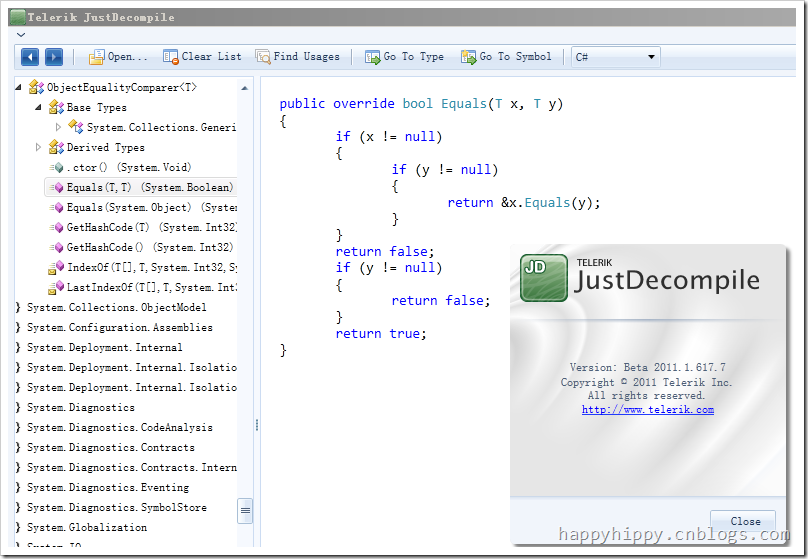Click the 'Version: Beta 2011.1.617.7' text
This screenshot has height=559, width=808.
(x=648, y=367)
